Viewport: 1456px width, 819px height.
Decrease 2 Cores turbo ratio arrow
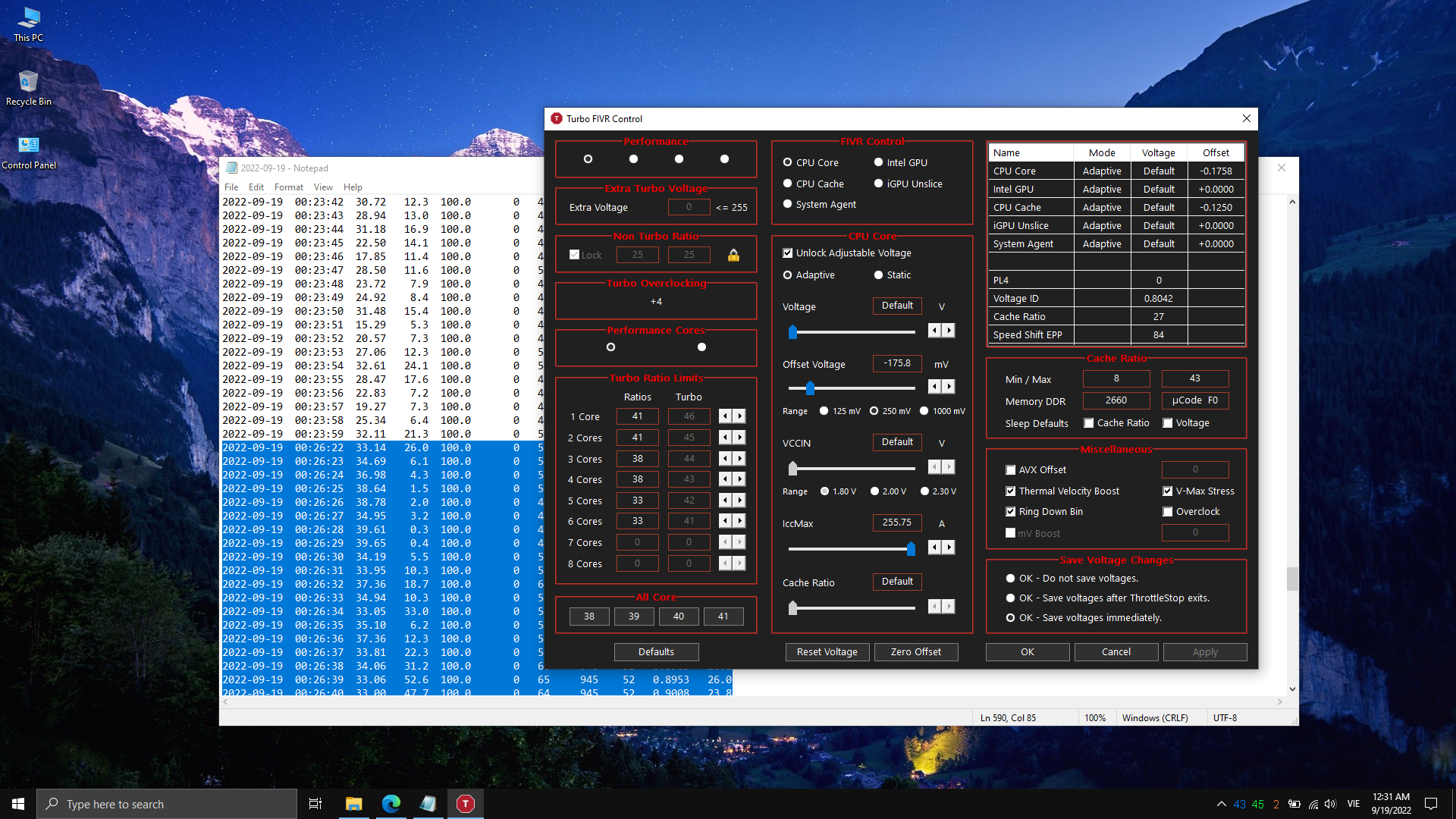point(725,438)
